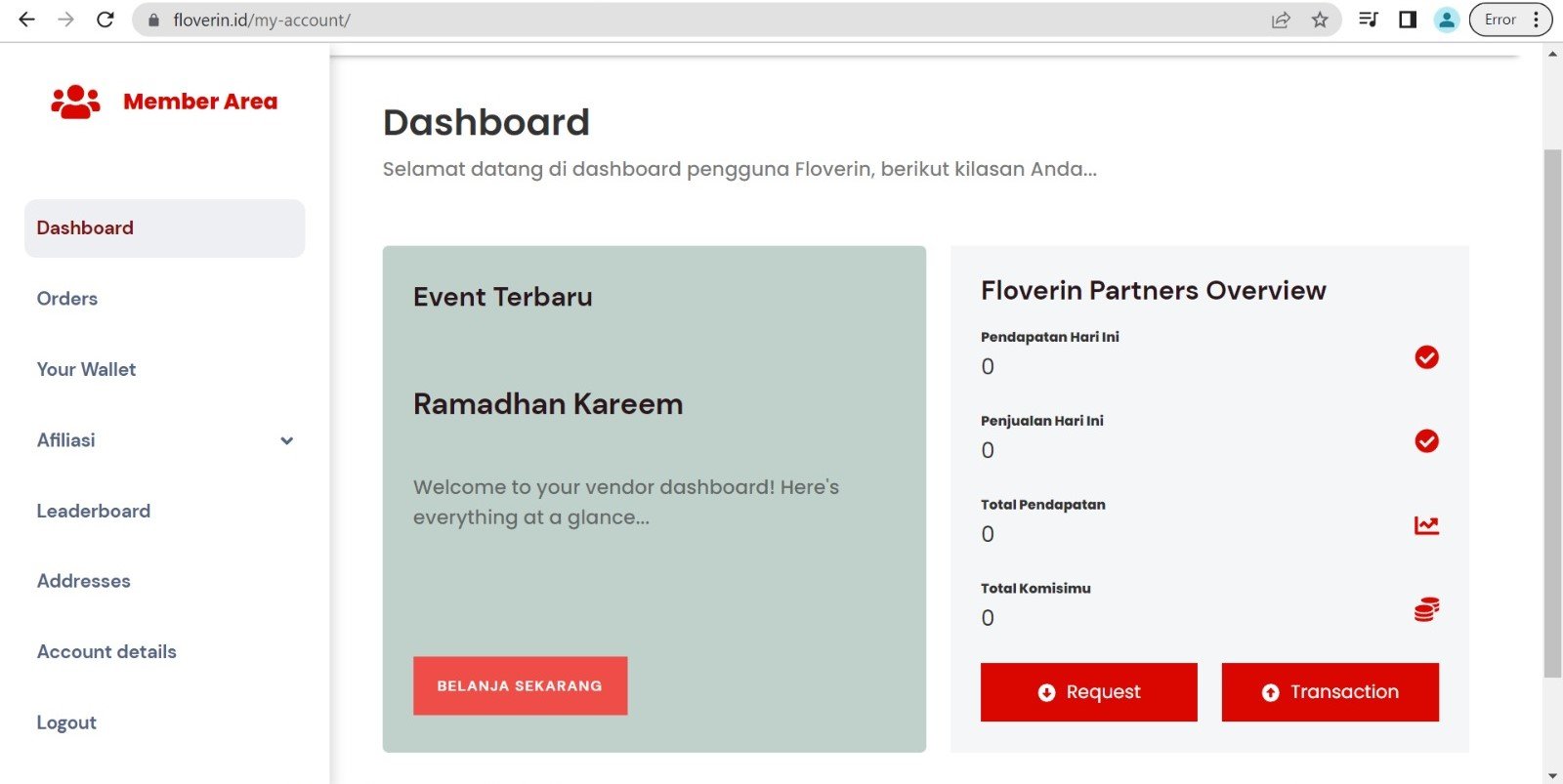Expand the Afiliasi submenu chevron
This screenshot has width=1563, height=784.
tap(286, 440)
